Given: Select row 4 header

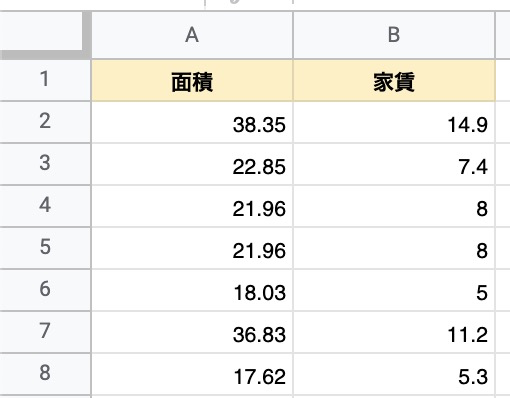Looking at the screenshot, I should point(45,206).
